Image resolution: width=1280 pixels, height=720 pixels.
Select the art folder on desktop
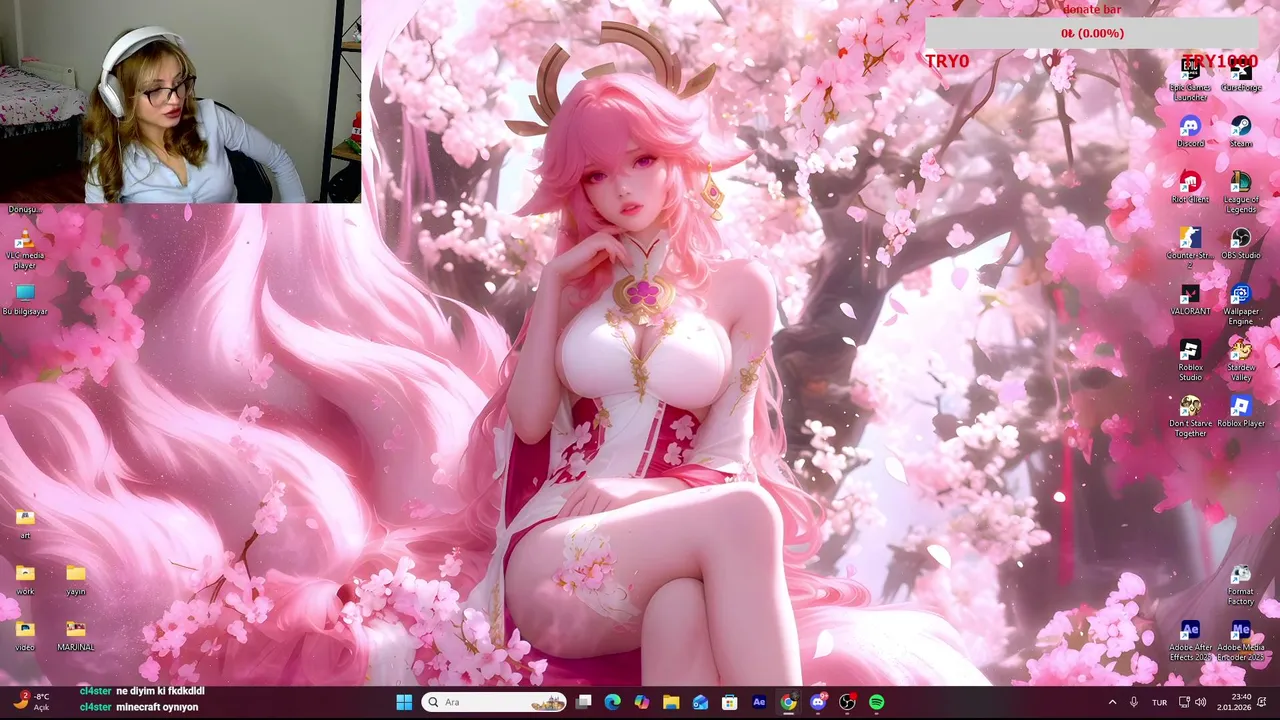pos(25,524)
